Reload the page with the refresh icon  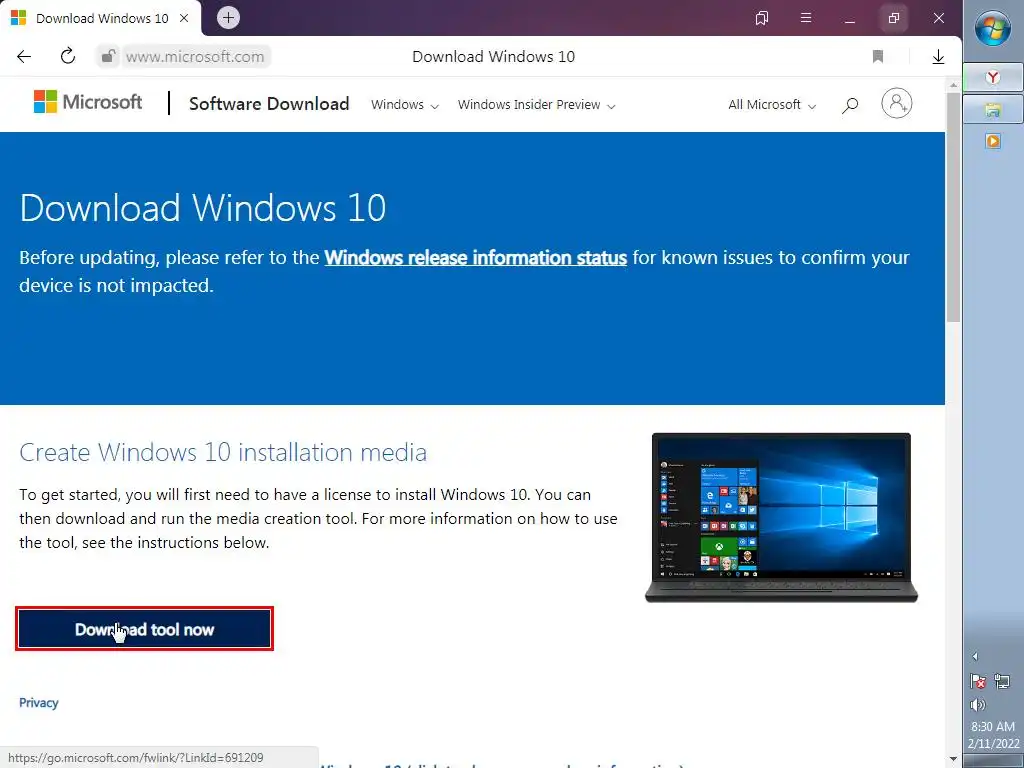click(68, 56)
